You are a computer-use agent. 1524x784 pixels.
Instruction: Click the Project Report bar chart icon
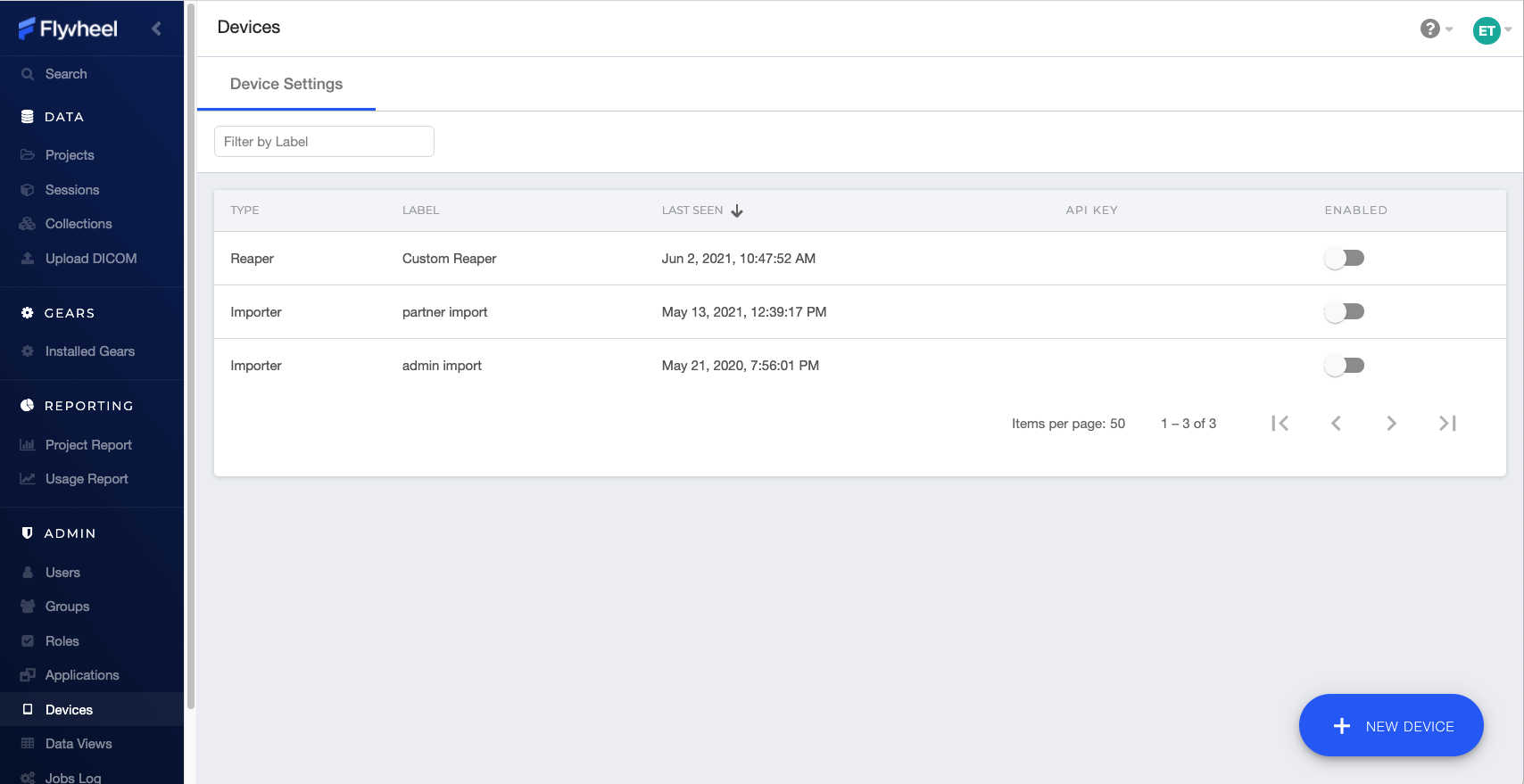coord(28,445)
